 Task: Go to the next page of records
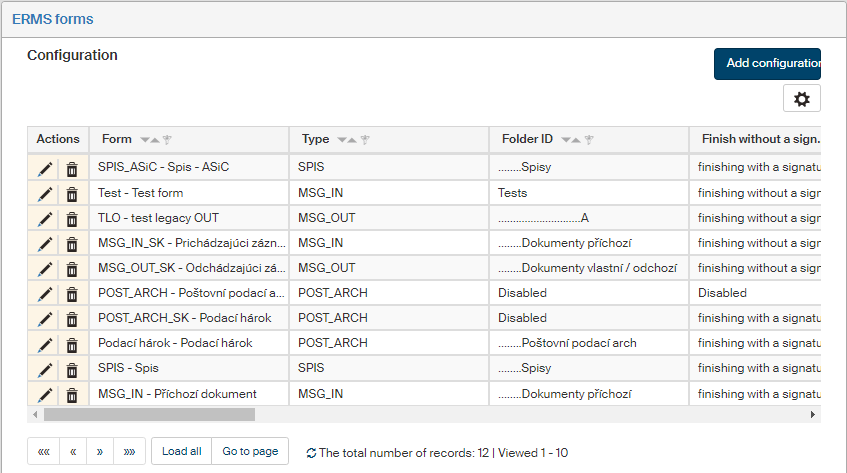click(x=101, y=451)
